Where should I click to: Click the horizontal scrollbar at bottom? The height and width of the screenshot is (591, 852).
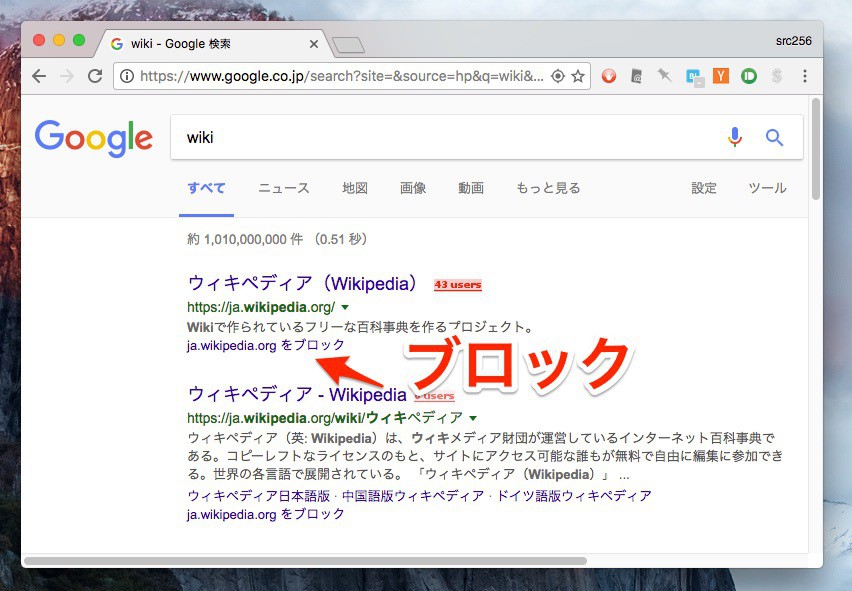[305, 561]
